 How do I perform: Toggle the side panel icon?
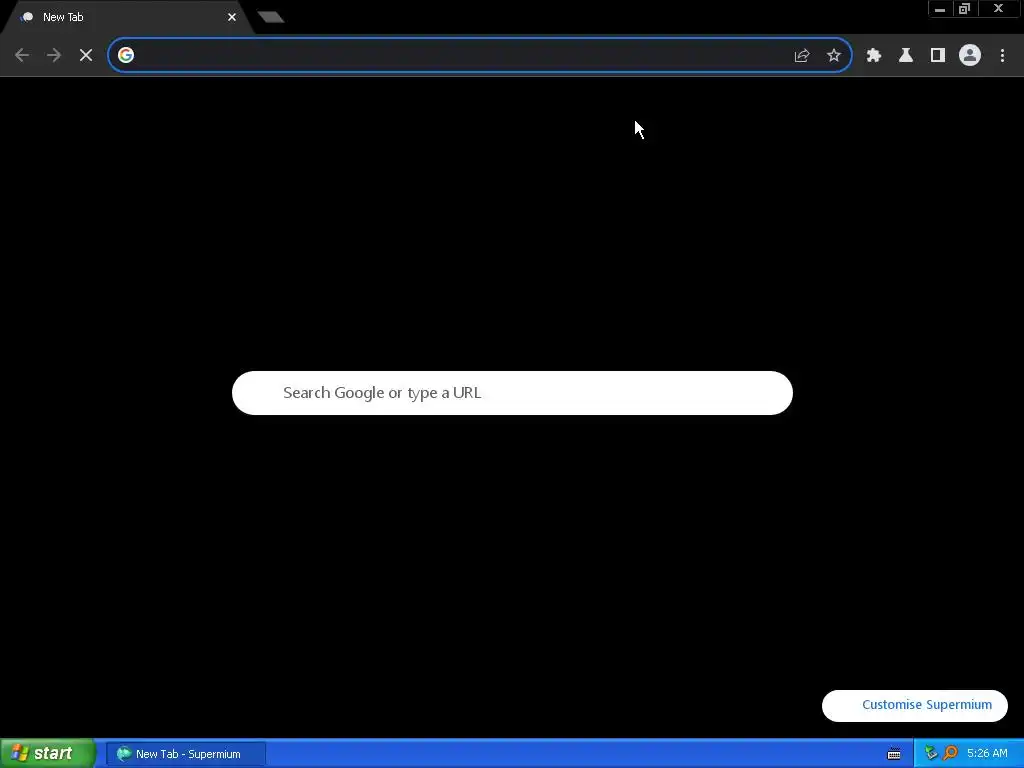point(938,56)
